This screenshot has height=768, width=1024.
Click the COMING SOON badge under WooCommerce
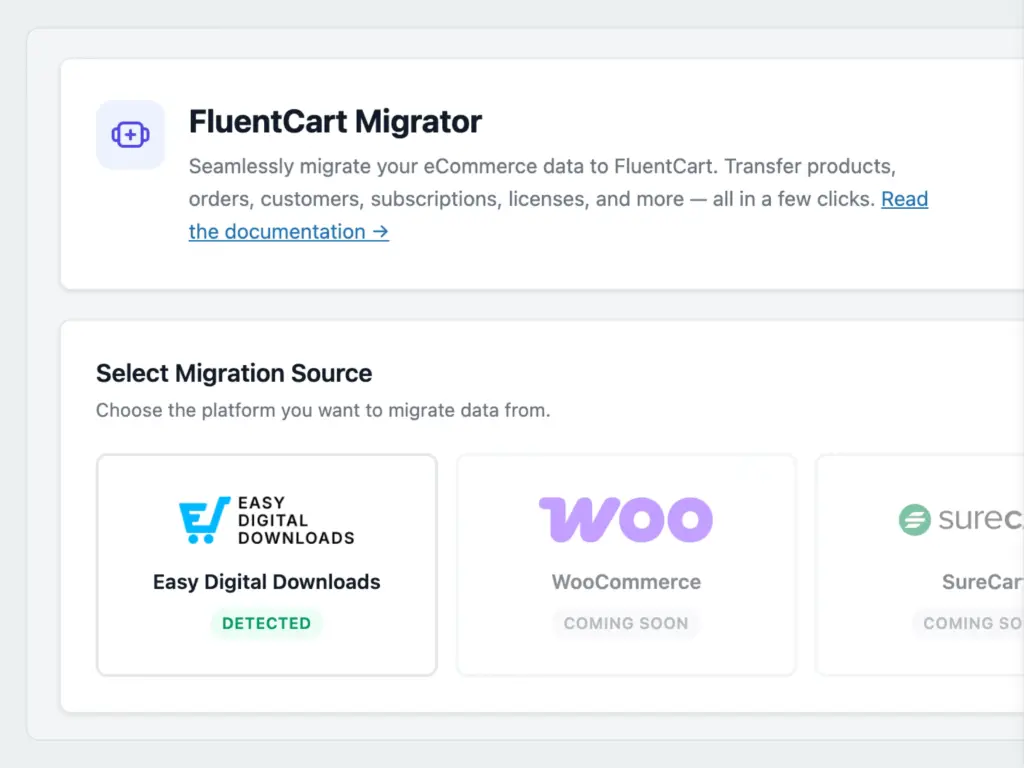(626, 623)
